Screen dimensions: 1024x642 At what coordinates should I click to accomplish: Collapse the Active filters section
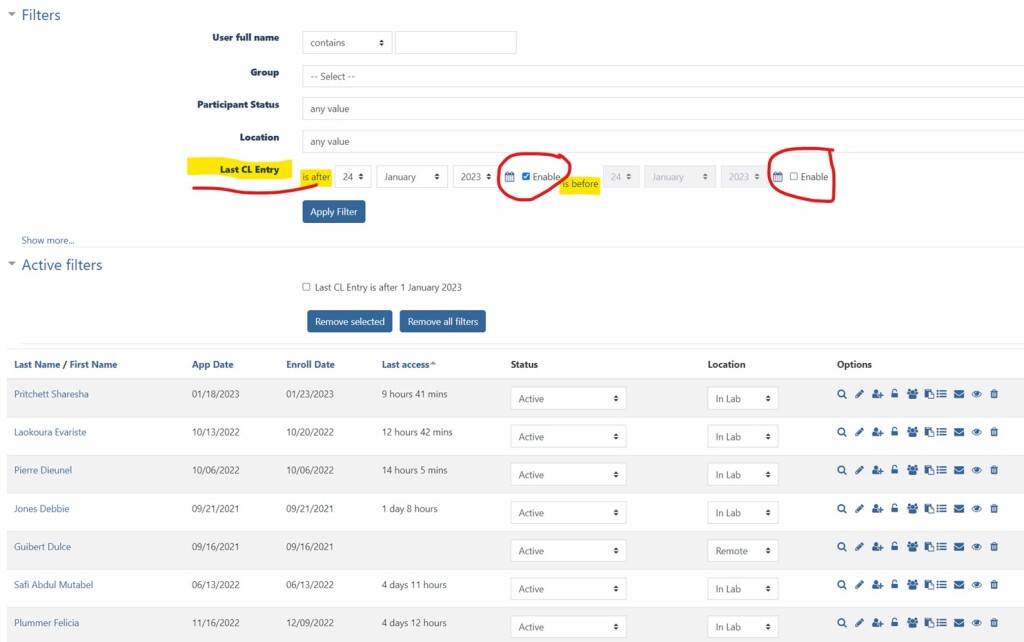click(12, 265)
